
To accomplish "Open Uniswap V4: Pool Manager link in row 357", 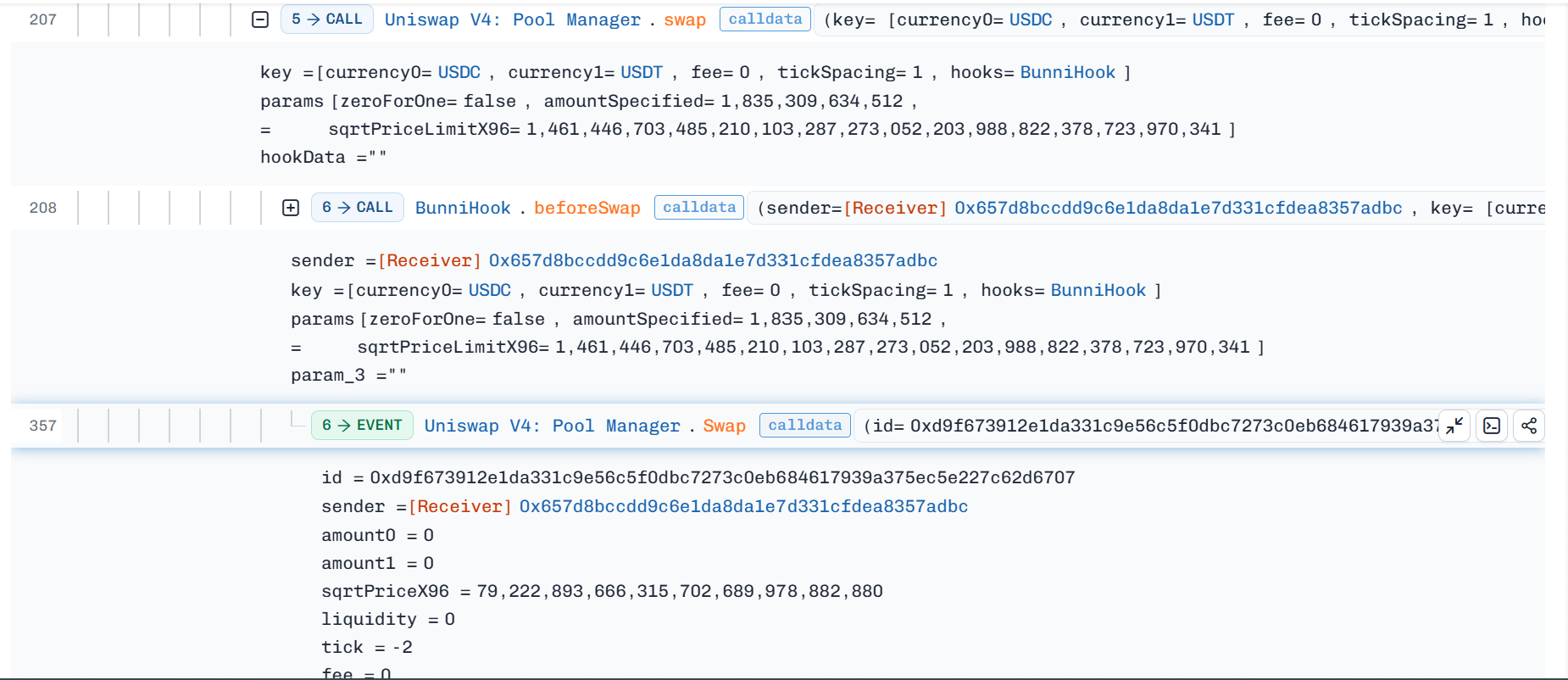I will [x=553, y=426].
